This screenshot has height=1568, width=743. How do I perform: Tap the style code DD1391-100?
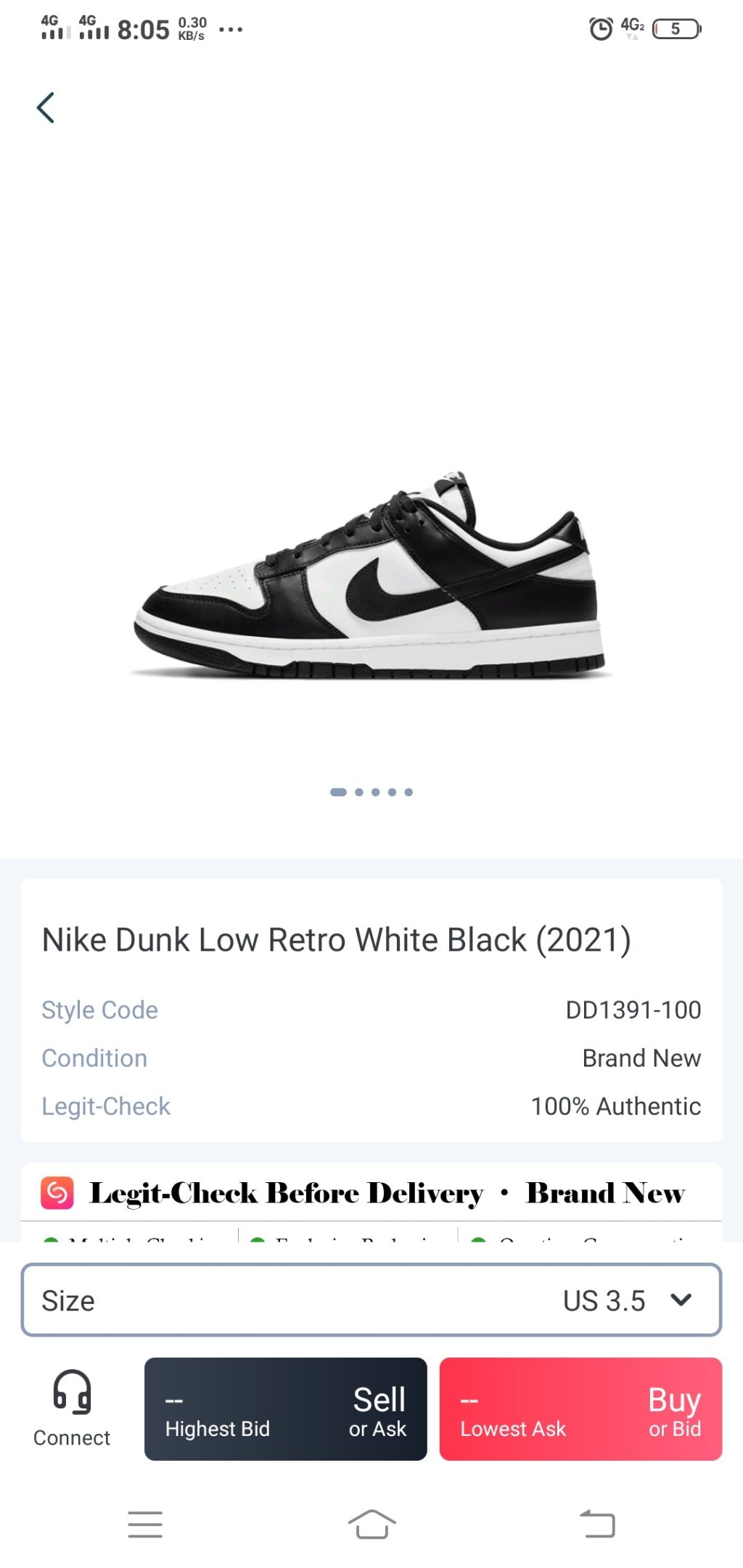click(x=633, y=1010)
